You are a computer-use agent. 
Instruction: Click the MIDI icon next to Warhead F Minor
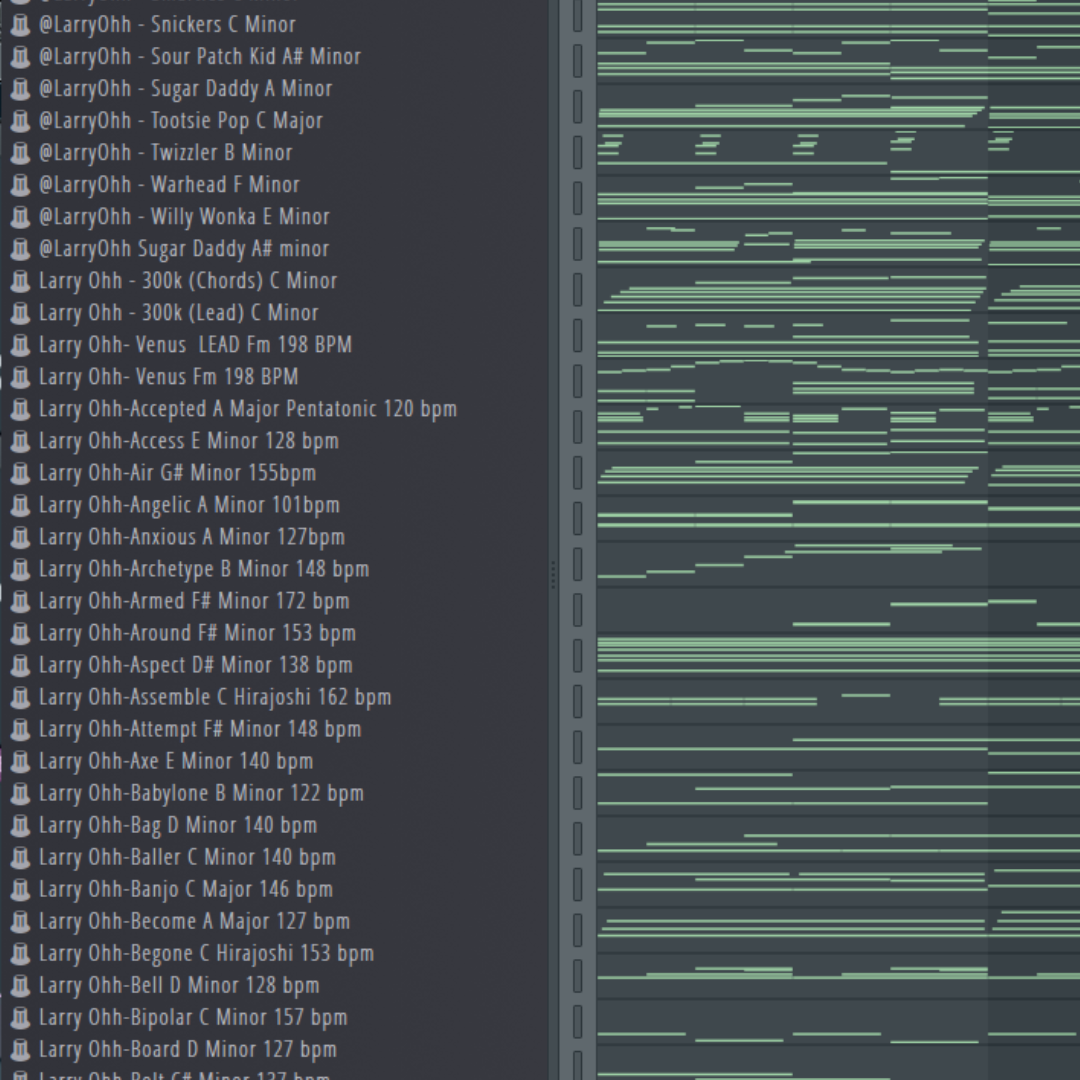click(x=20, y=185)
